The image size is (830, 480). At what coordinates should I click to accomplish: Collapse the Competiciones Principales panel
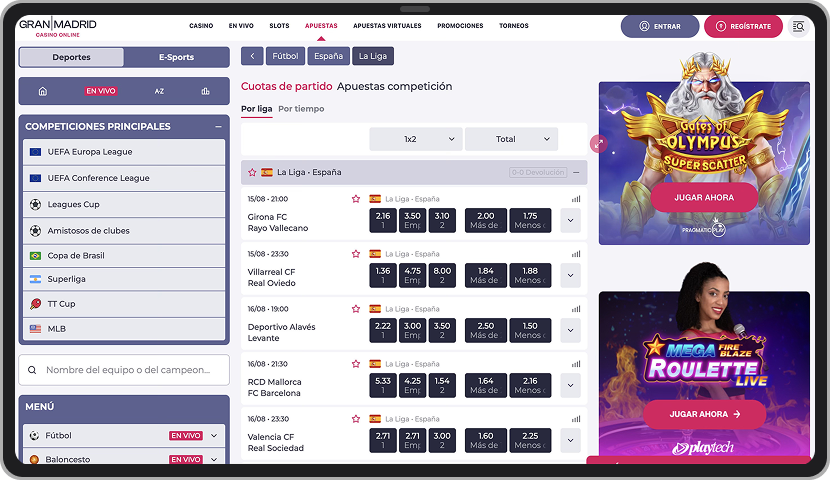pos(218,126)
